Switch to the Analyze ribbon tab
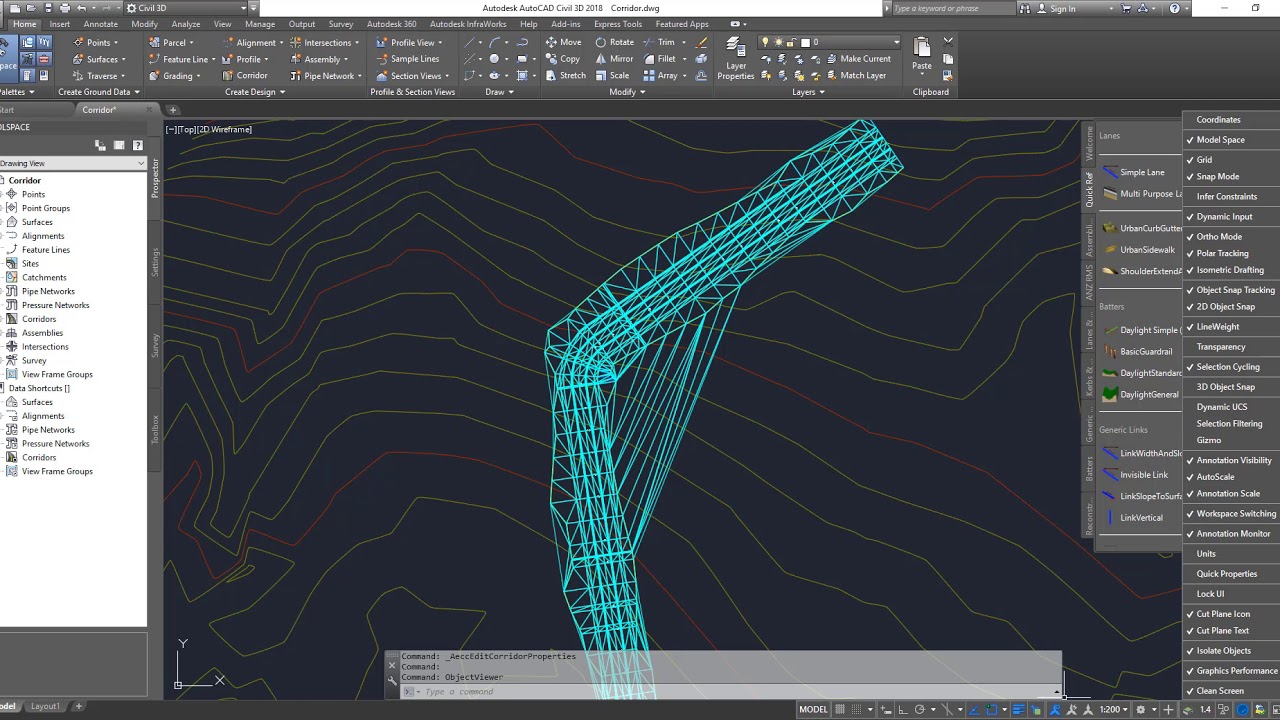The image size is (1280, 720). 186,24
